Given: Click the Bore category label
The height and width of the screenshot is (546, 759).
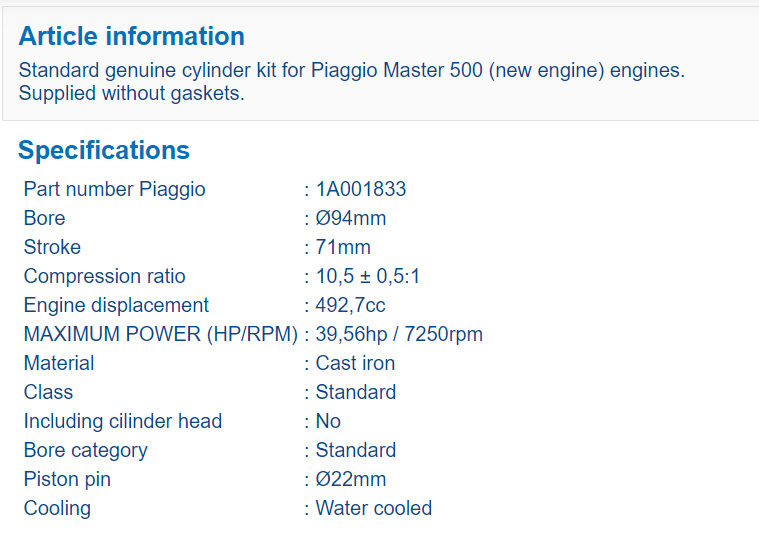Looking at the screenshot, I should (85, 450).
